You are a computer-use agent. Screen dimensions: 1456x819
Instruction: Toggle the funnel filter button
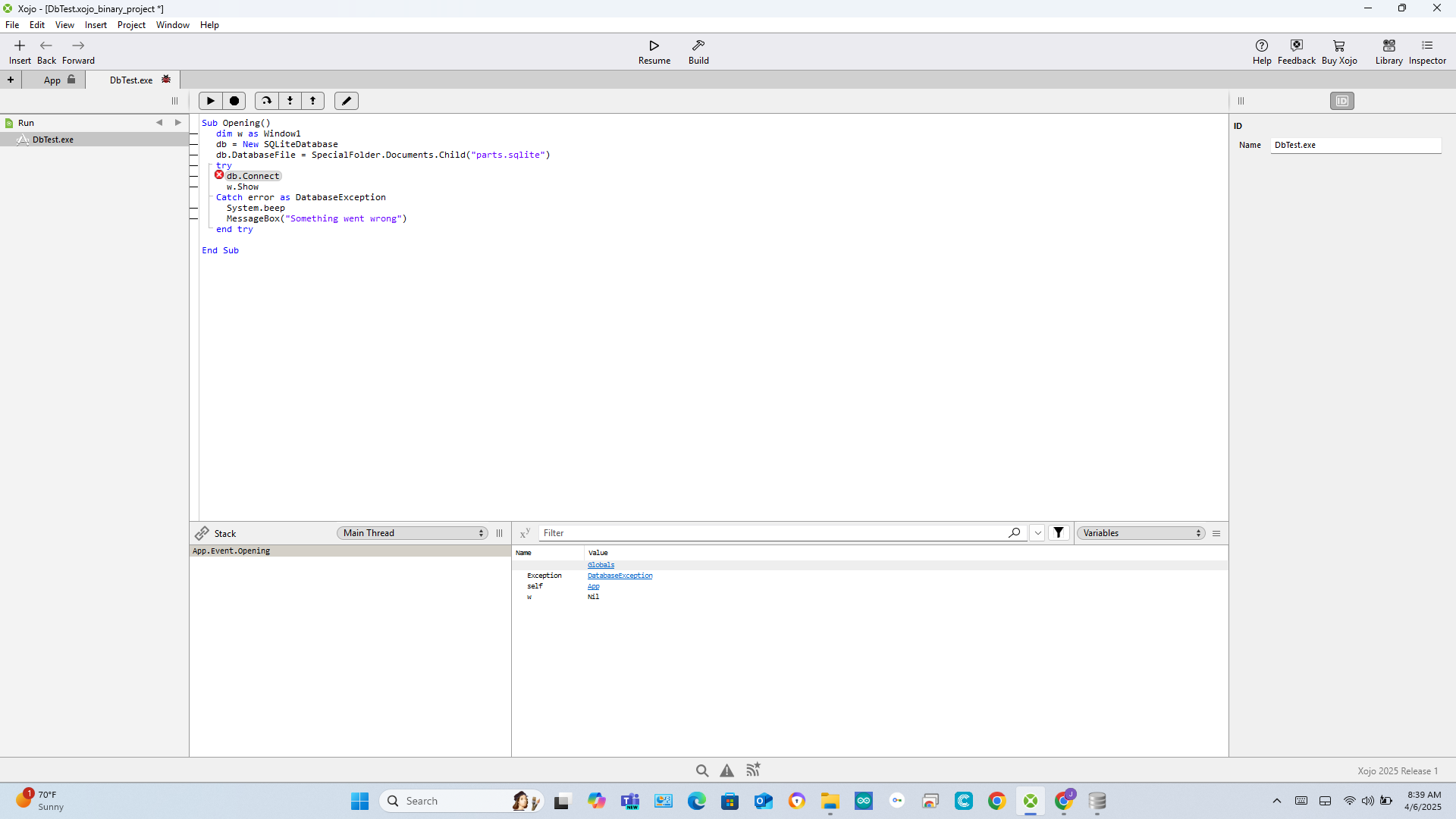pyautogui.click(x=1059, y=533)
